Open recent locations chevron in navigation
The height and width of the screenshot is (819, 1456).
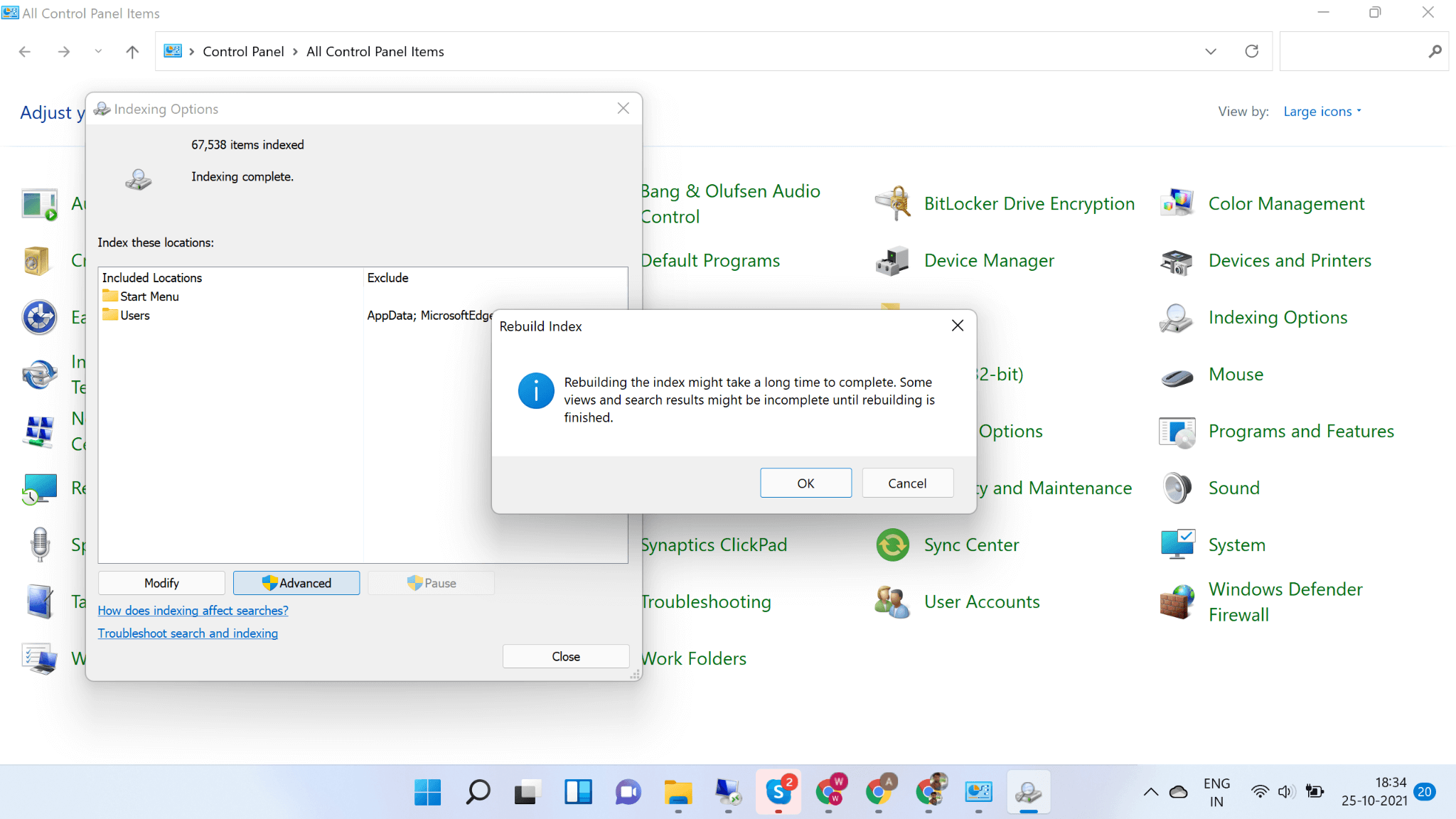point(98,51)
